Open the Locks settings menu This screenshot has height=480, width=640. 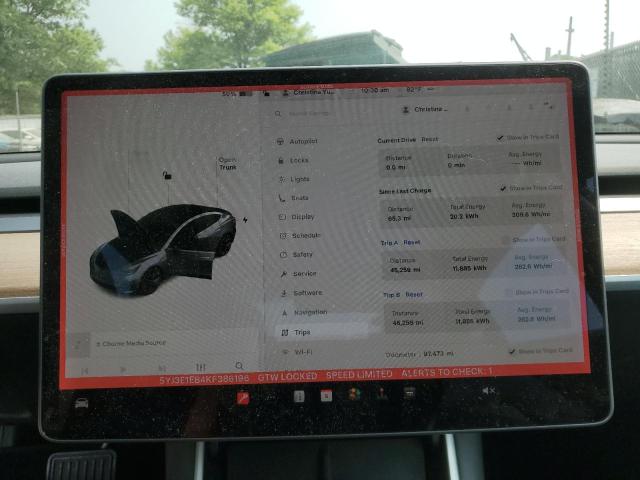tap(293, 160)
